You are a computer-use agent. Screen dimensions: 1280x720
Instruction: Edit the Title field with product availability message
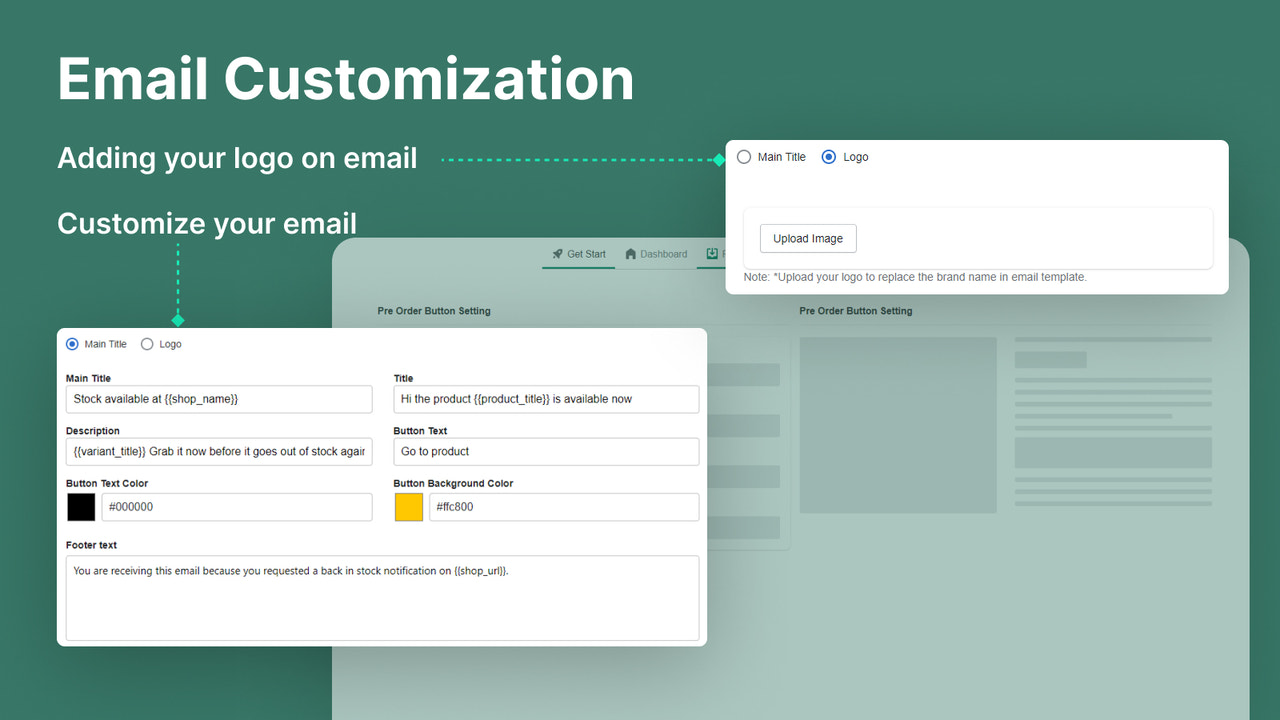coord(546,399)
